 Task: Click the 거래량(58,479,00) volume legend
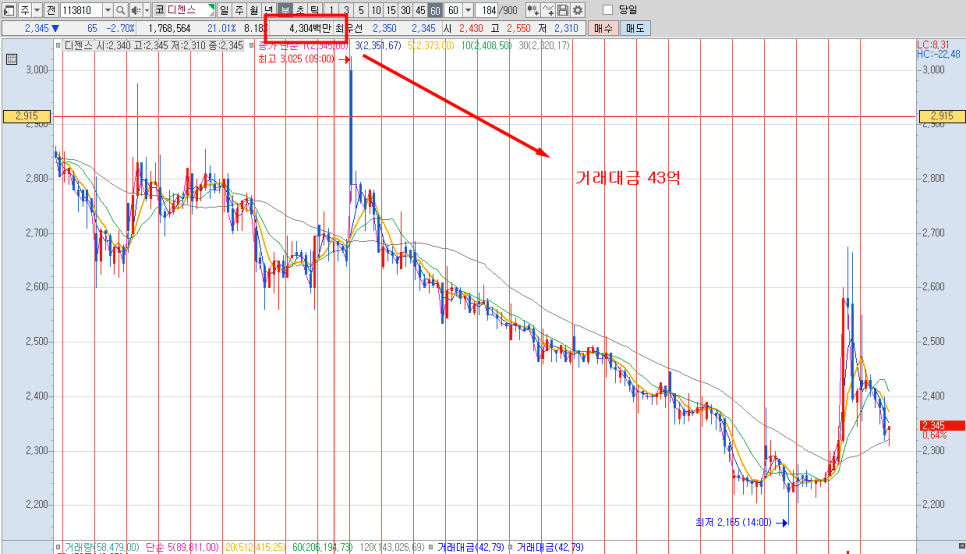(x=102, y=547)
